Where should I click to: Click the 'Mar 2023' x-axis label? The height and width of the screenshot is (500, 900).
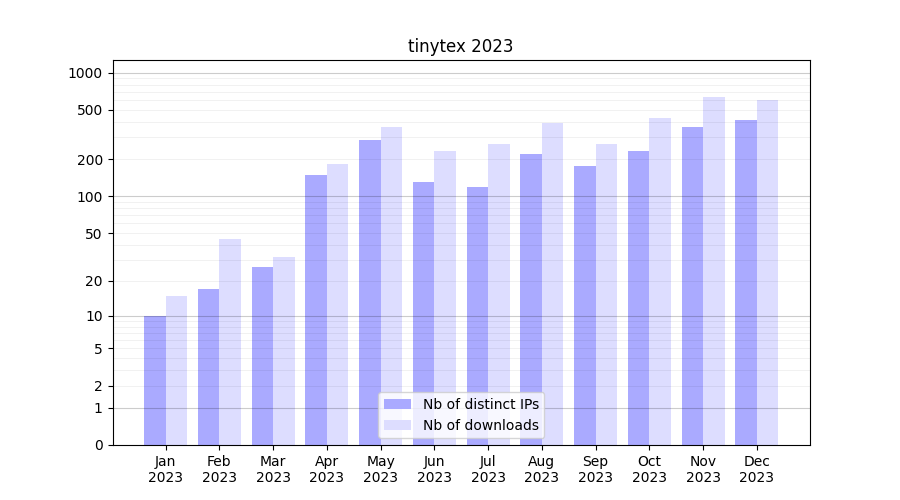[273, 469]
